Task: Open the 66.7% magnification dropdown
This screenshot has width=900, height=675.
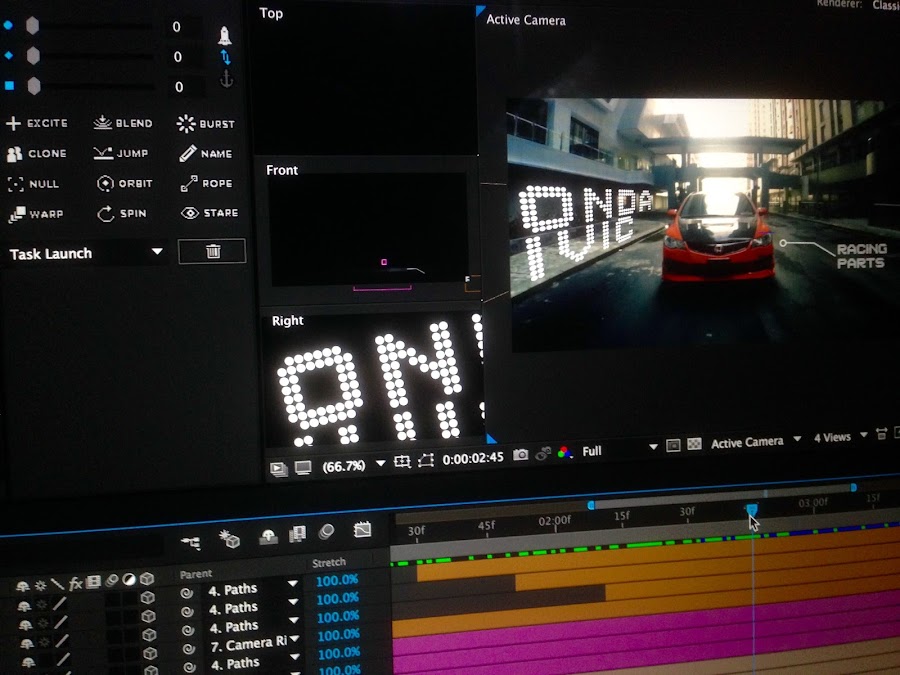Action: (x=354, y=465)
